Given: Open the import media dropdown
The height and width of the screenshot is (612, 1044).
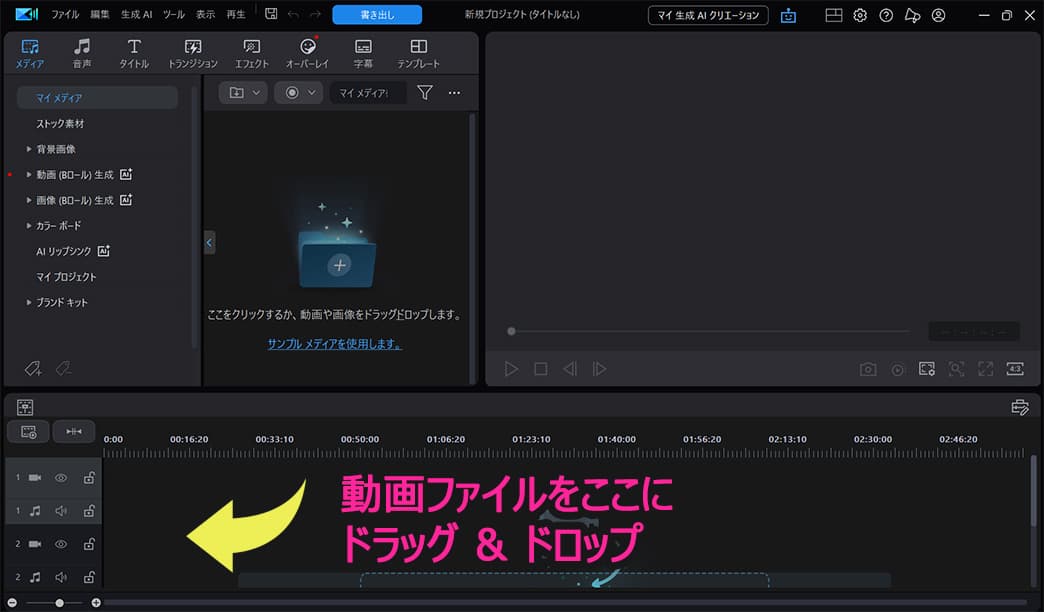Looking at the screenshot, I should (x=243, y=93).
